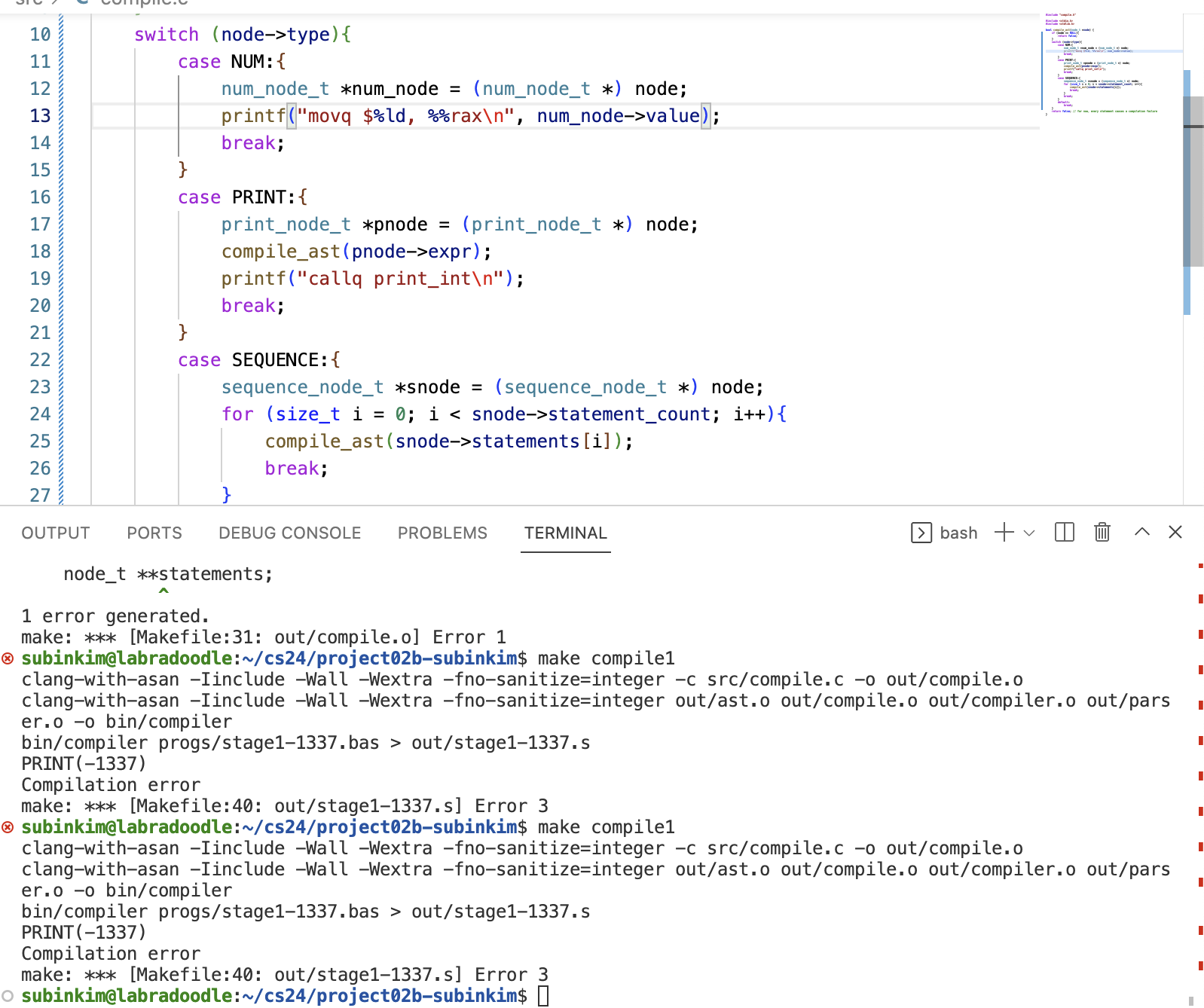The height and width of the screenshot is (1008, 1204).
Task: Click 'node_t **statements;' in terminal output
Action: 168,574
